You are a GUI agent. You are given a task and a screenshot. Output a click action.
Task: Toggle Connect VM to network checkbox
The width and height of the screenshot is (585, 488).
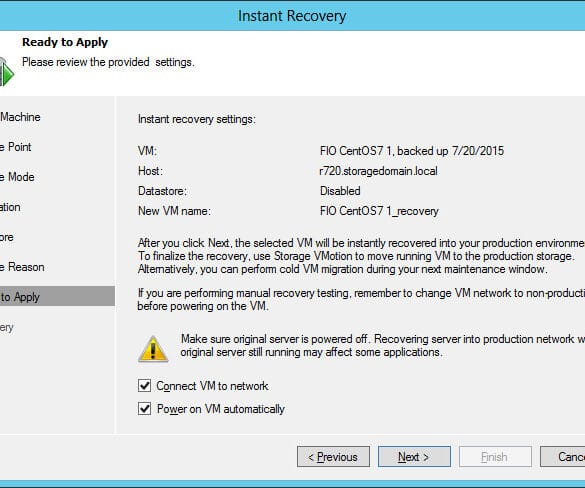pyautogui.click(x=144, y=385)
